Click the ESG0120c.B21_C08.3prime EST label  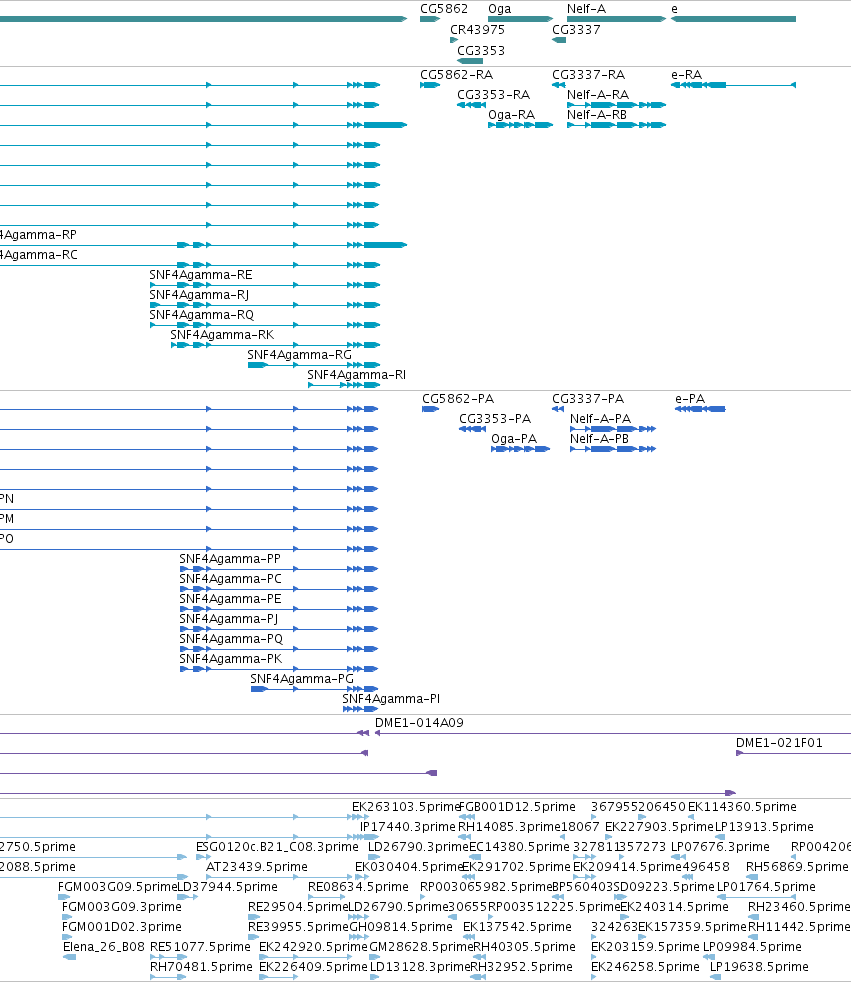277,847
